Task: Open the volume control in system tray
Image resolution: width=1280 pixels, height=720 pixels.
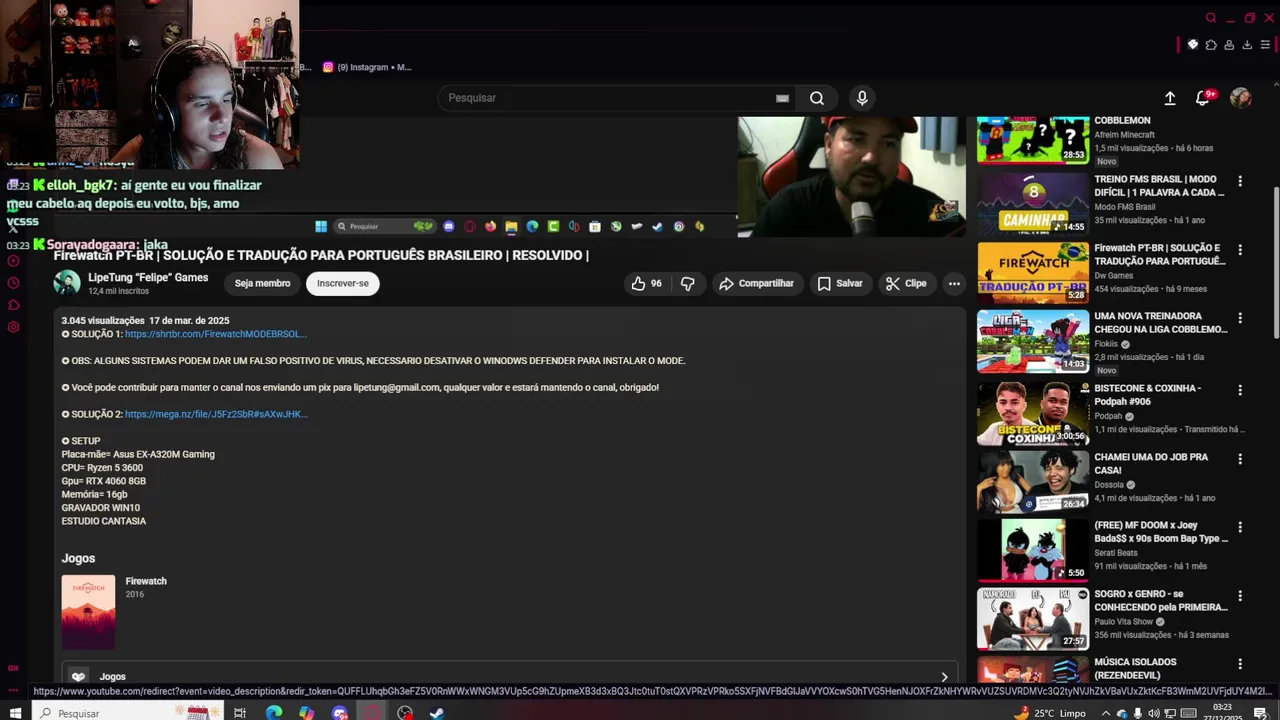Action: [x=1154, y=714]
